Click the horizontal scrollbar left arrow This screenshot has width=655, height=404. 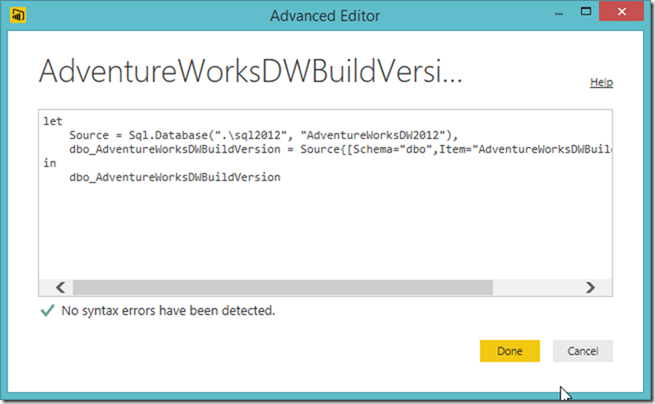(61, 287)
